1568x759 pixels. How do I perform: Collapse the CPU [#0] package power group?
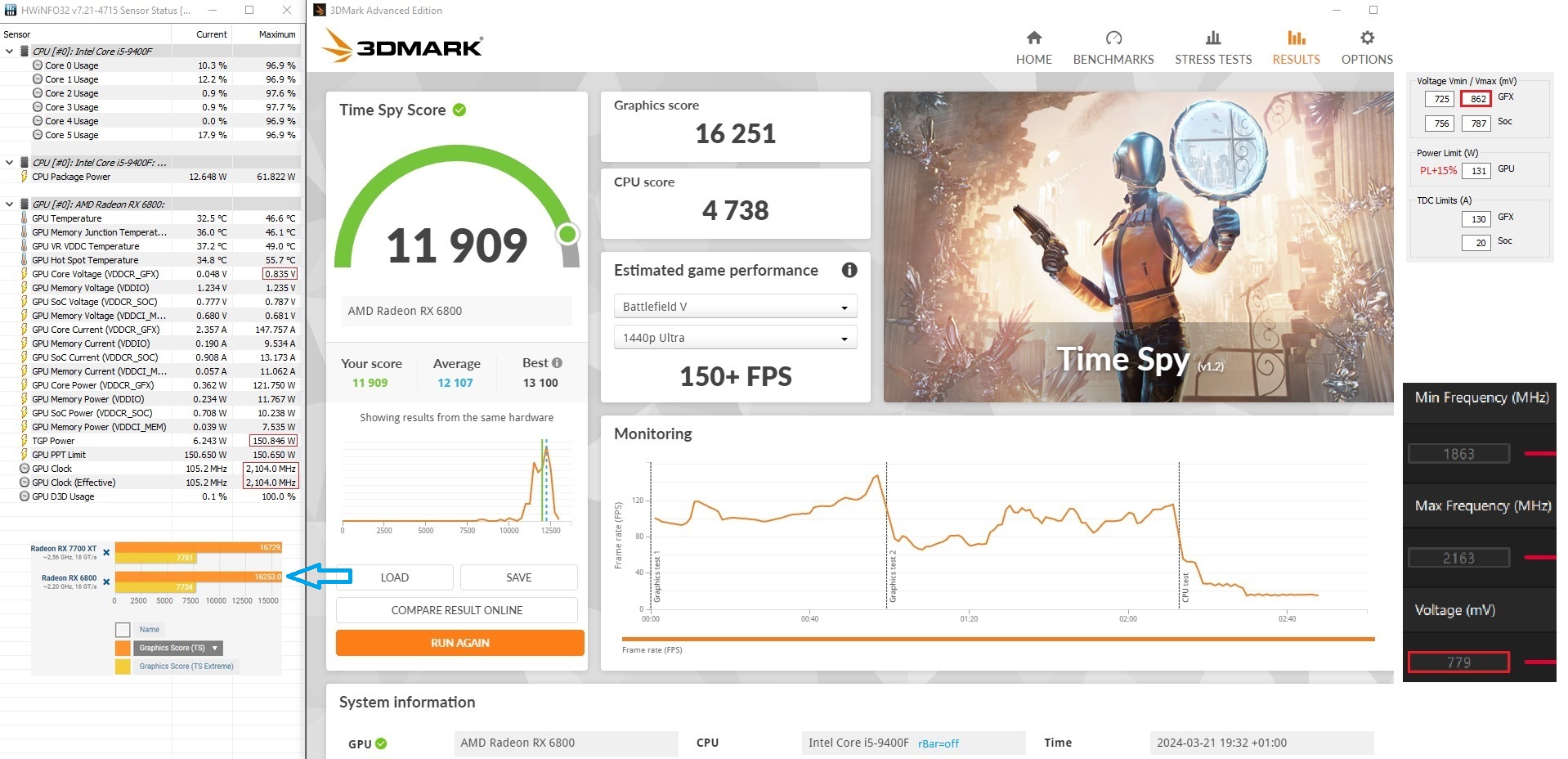9,163
